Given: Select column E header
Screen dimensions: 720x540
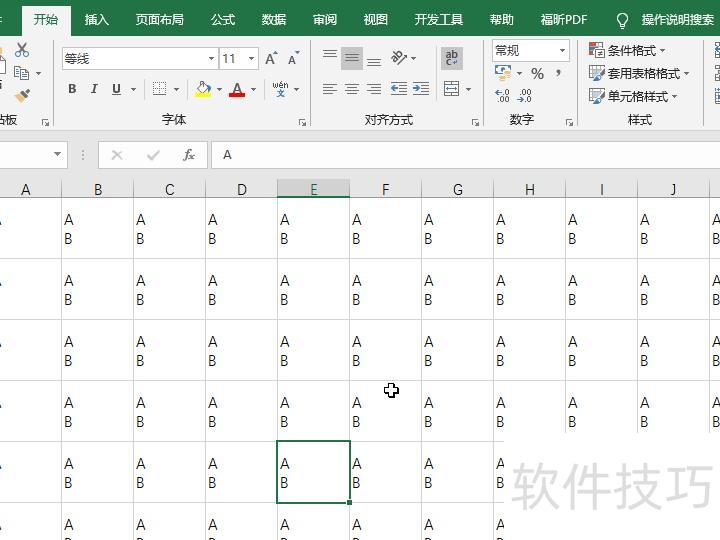Looking at the screenshot, I should tap(314, 189).
